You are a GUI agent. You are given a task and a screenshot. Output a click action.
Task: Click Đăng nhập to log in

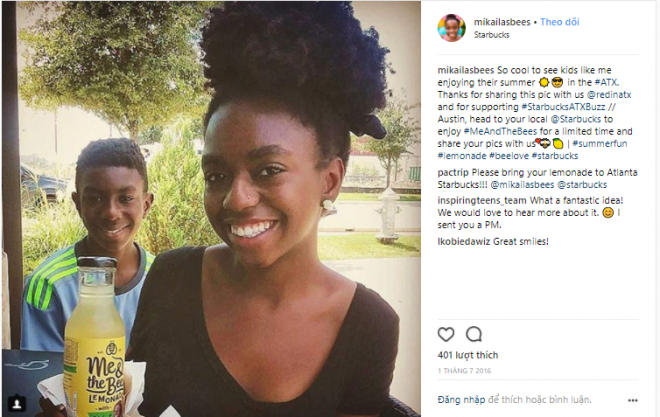point(461,400)
